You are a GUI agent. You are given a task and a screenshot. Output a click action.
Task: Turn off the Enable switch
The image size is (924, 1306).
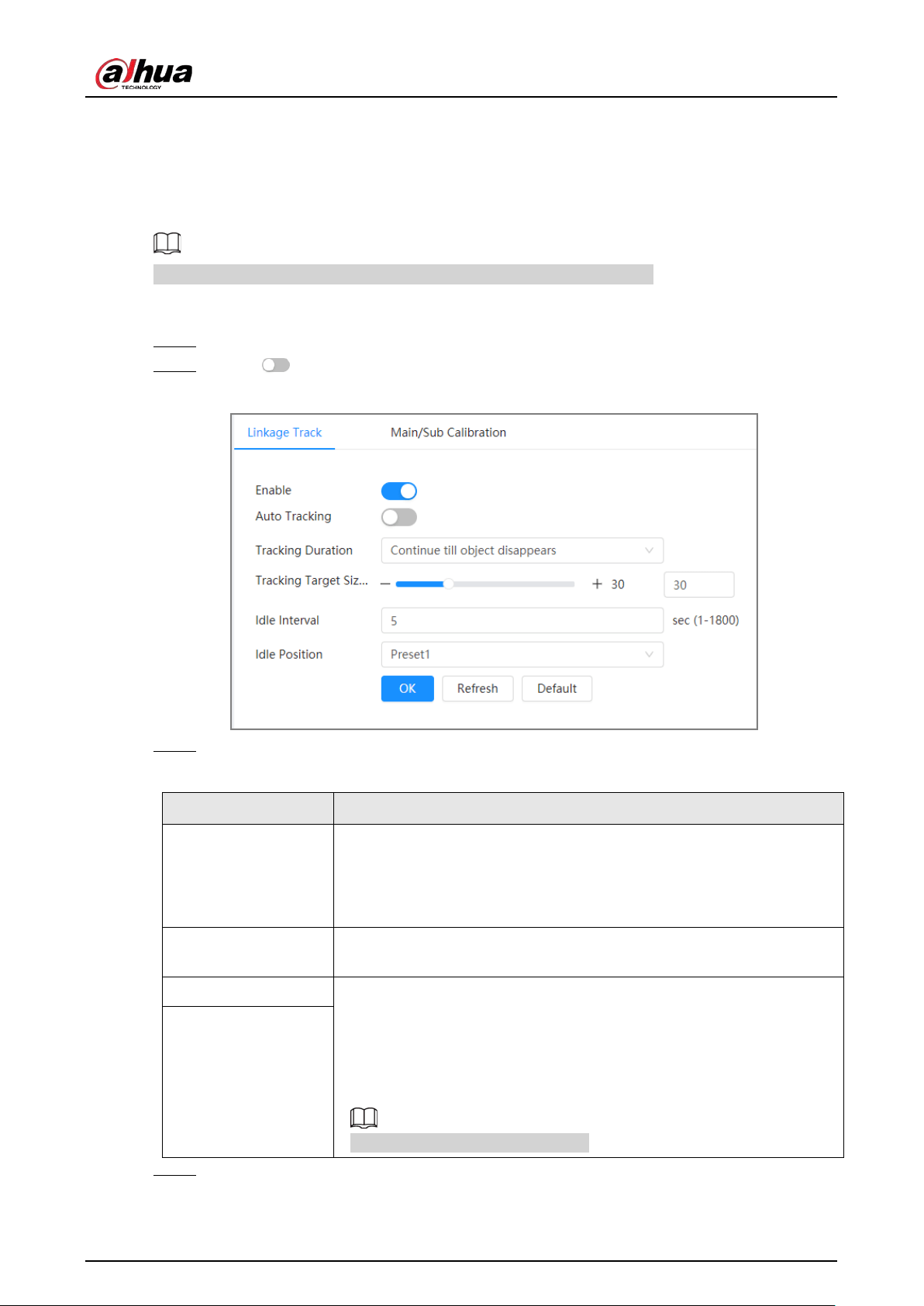click(399, 491)
